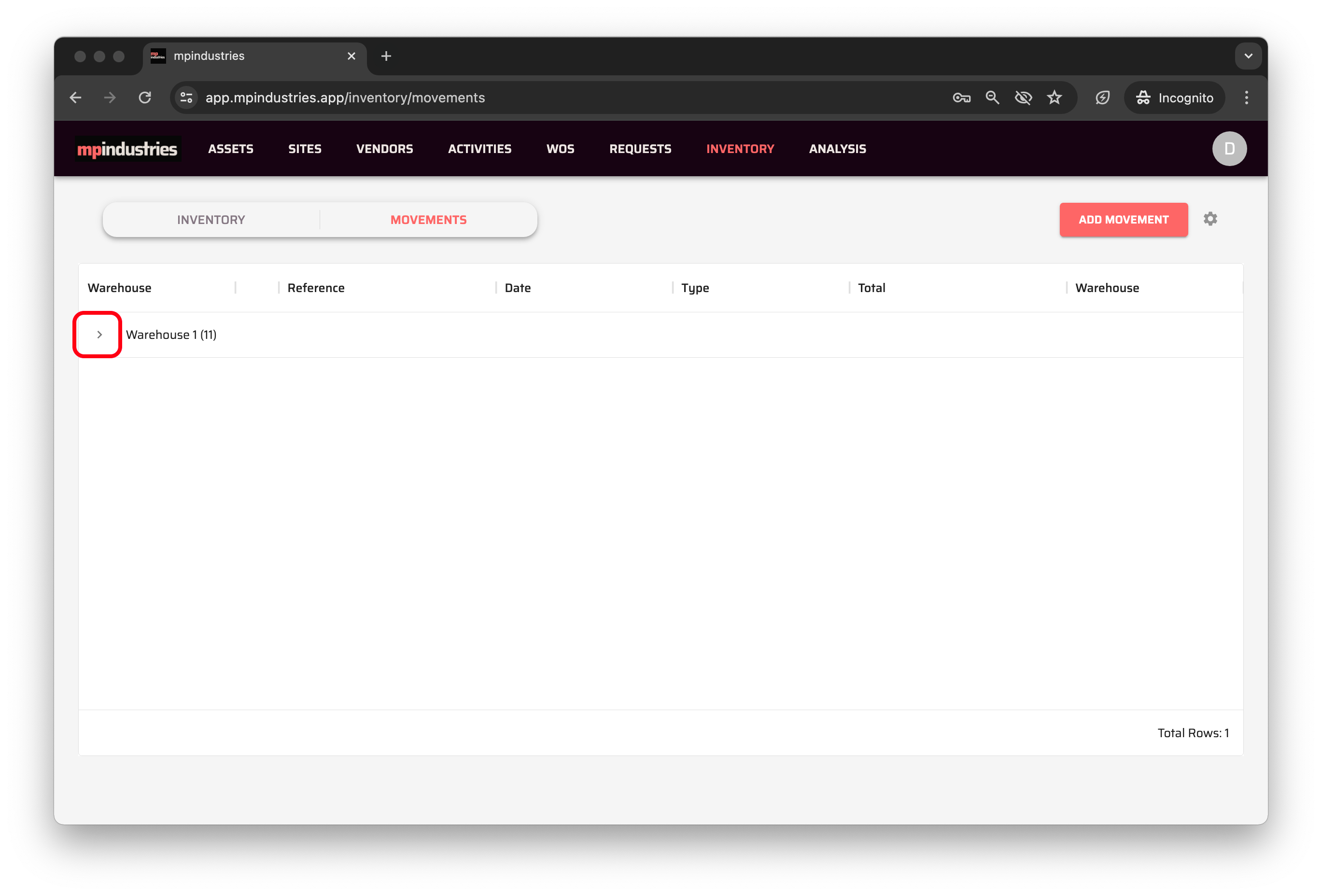Bookmark page with star icon
The width and height of the screenshot is (1322, 896).
[1054, 98]
